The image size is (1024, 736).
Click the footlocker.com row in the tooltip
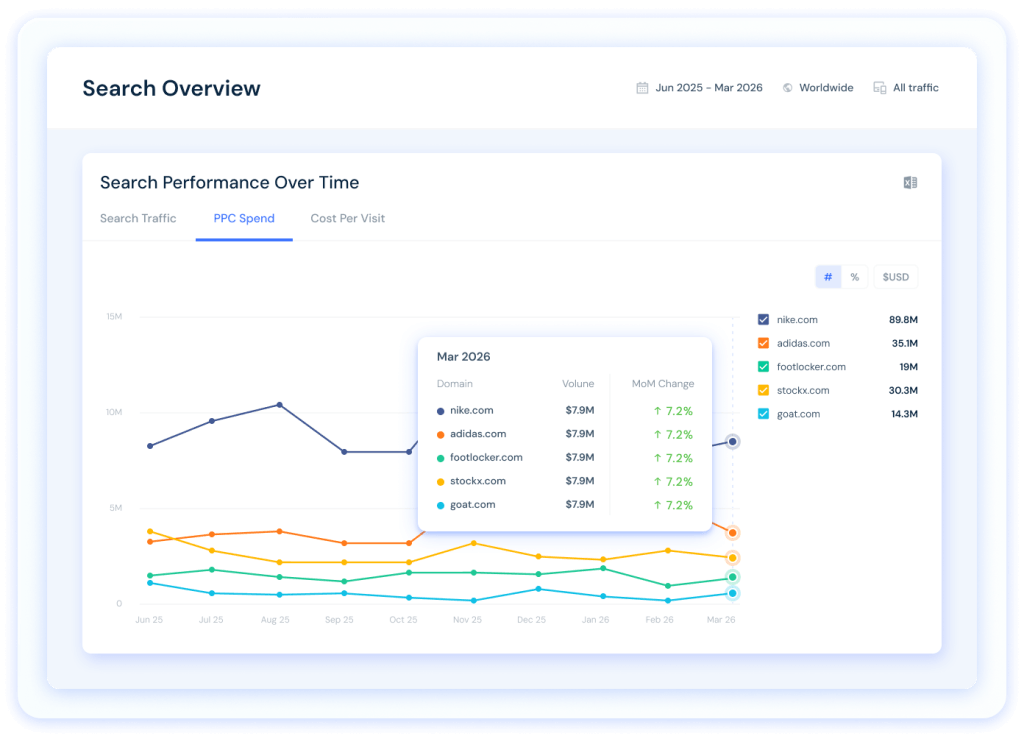(565, 458)
